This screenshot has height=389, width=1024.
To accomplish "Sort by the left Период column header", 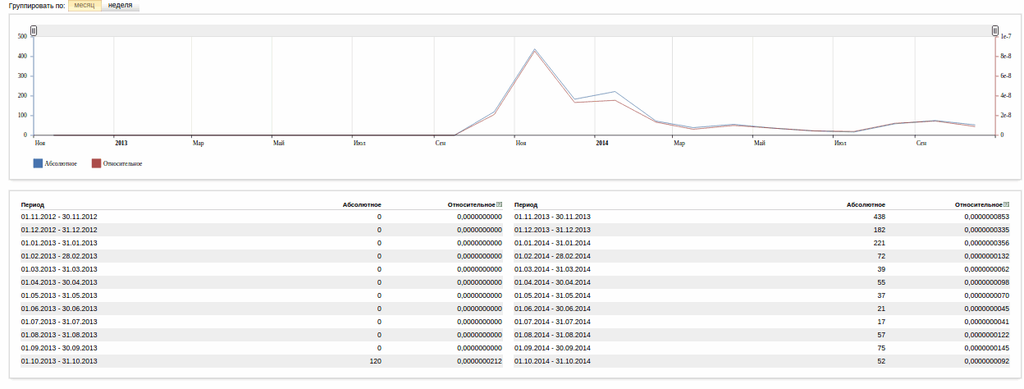I will pyautogui.click(x=33, y=205).
